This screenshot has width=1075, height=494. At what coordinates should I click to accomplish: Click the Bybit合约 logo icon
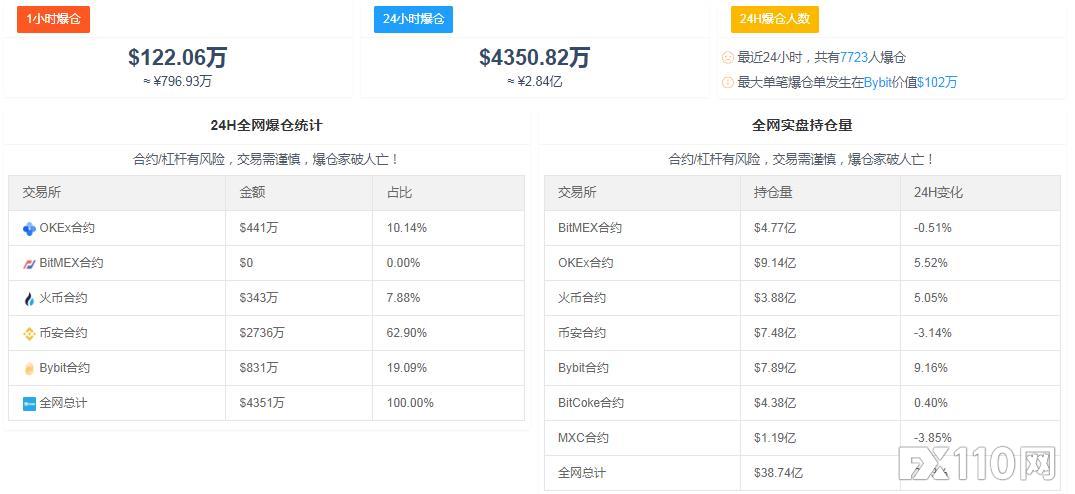coord(29,369)
